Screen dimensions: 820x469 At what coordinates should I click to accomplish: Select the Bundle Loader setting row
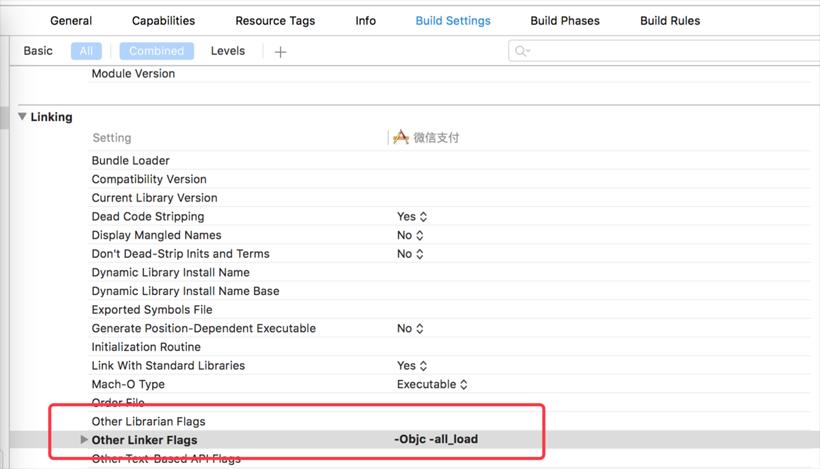click(x=131, y=161)
